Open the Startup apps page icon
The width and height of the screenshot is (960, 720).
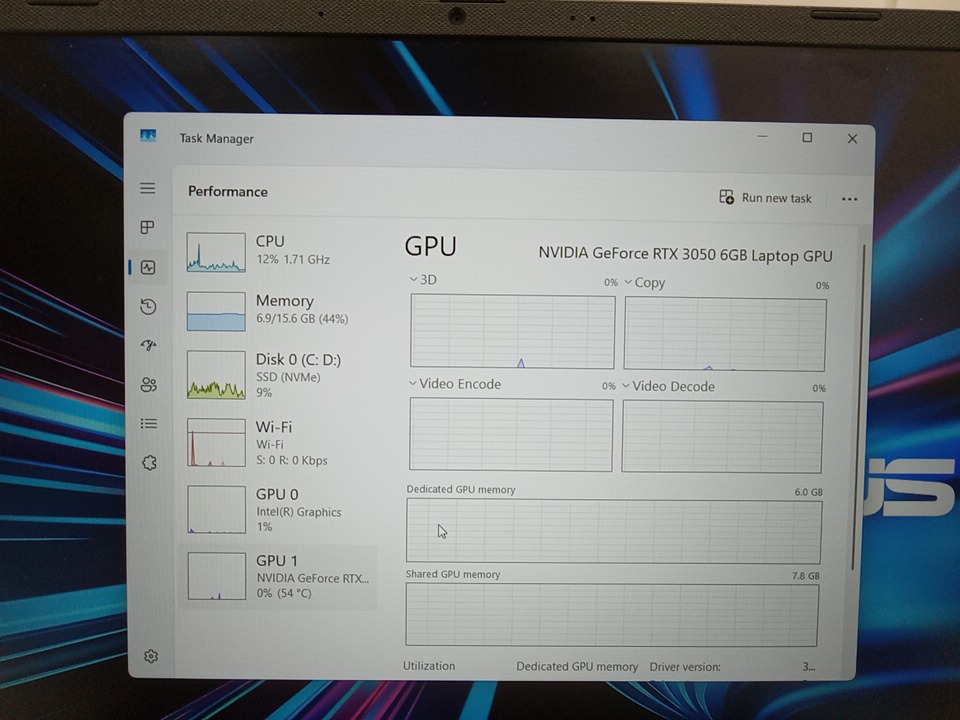click(x=148, y=345)
